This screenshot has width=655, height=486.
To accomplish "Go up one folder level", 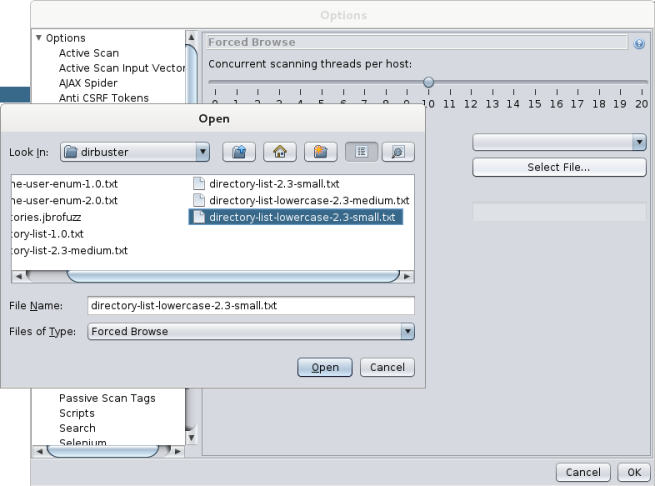I will tap(239, 152).
